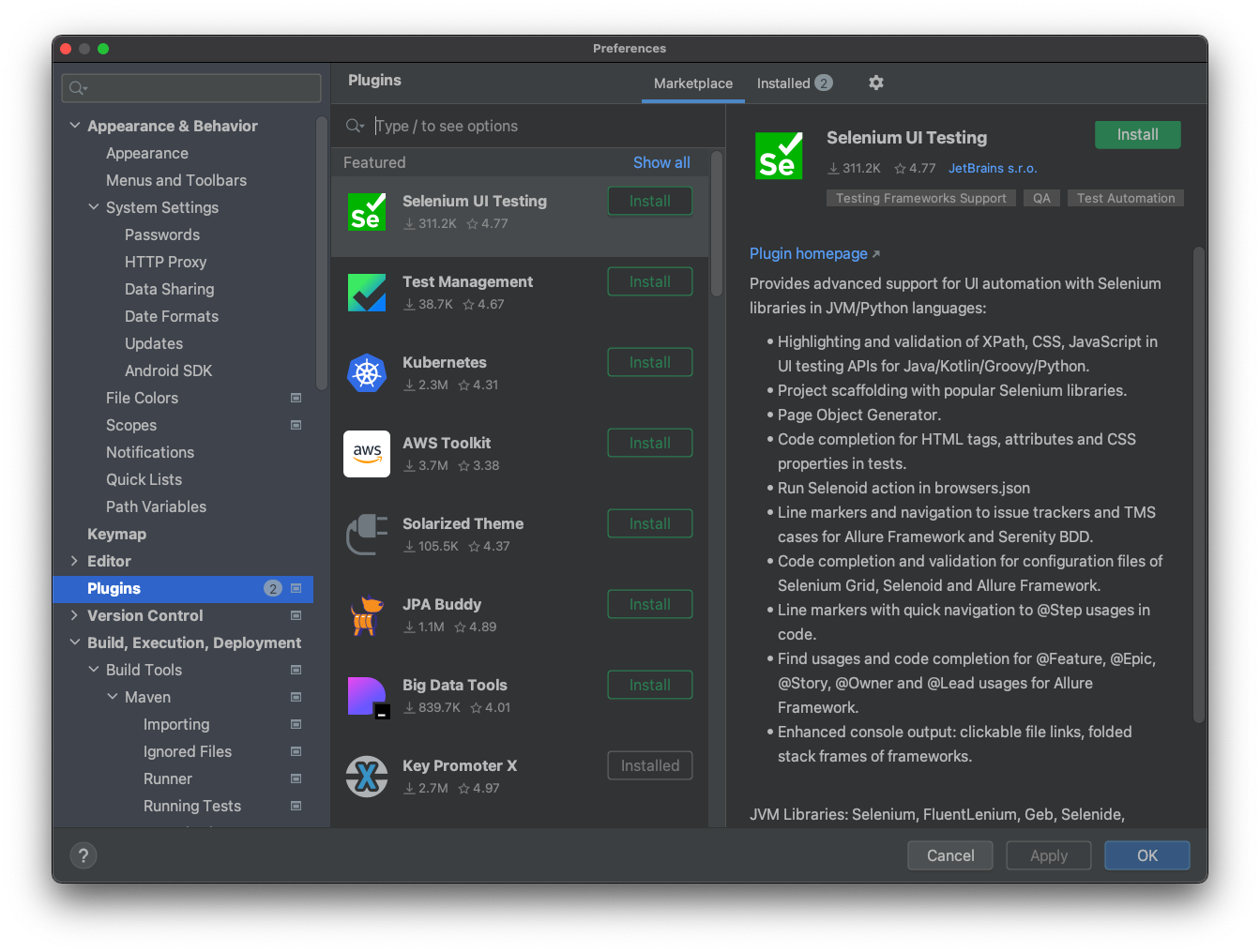
Task: Switch to the Installed plugins tab
Action: click(x=795, y=83)
